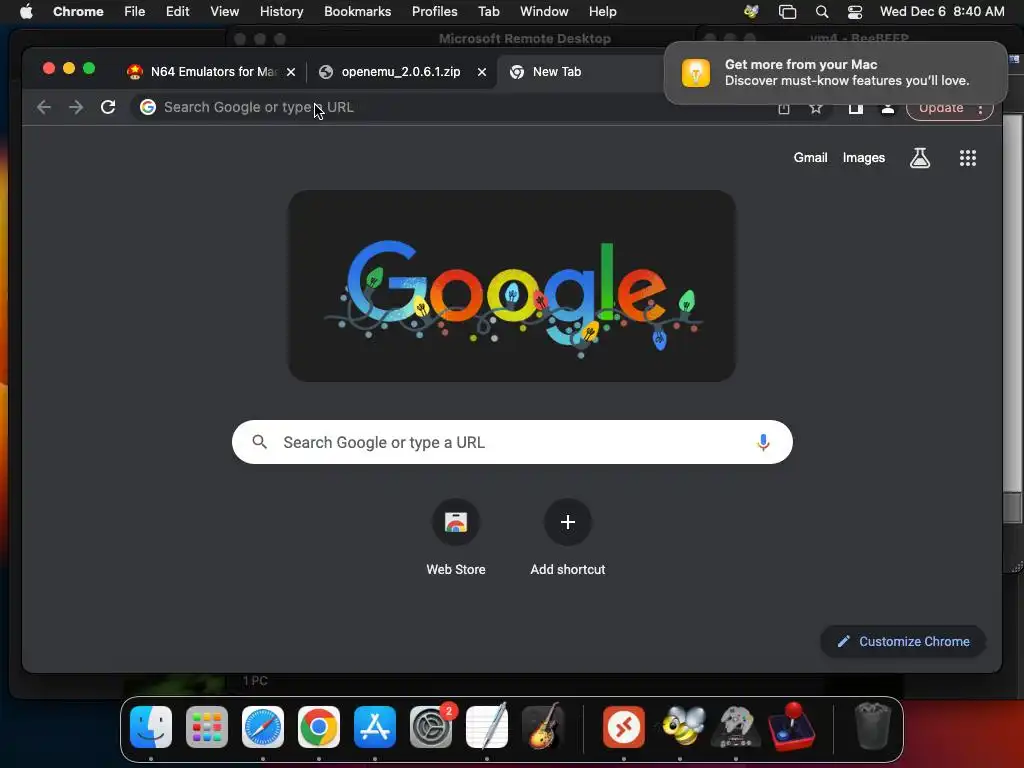
Task: Open the File menu
Action: 135,11
